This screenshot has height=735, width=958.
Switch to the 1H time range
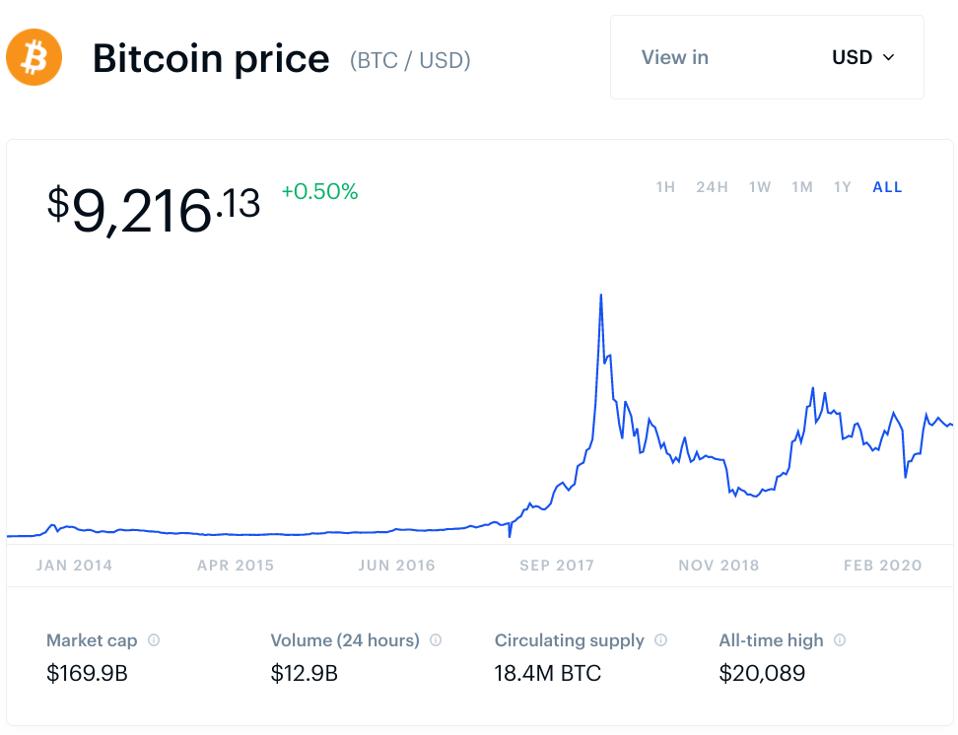coord(666,187)
